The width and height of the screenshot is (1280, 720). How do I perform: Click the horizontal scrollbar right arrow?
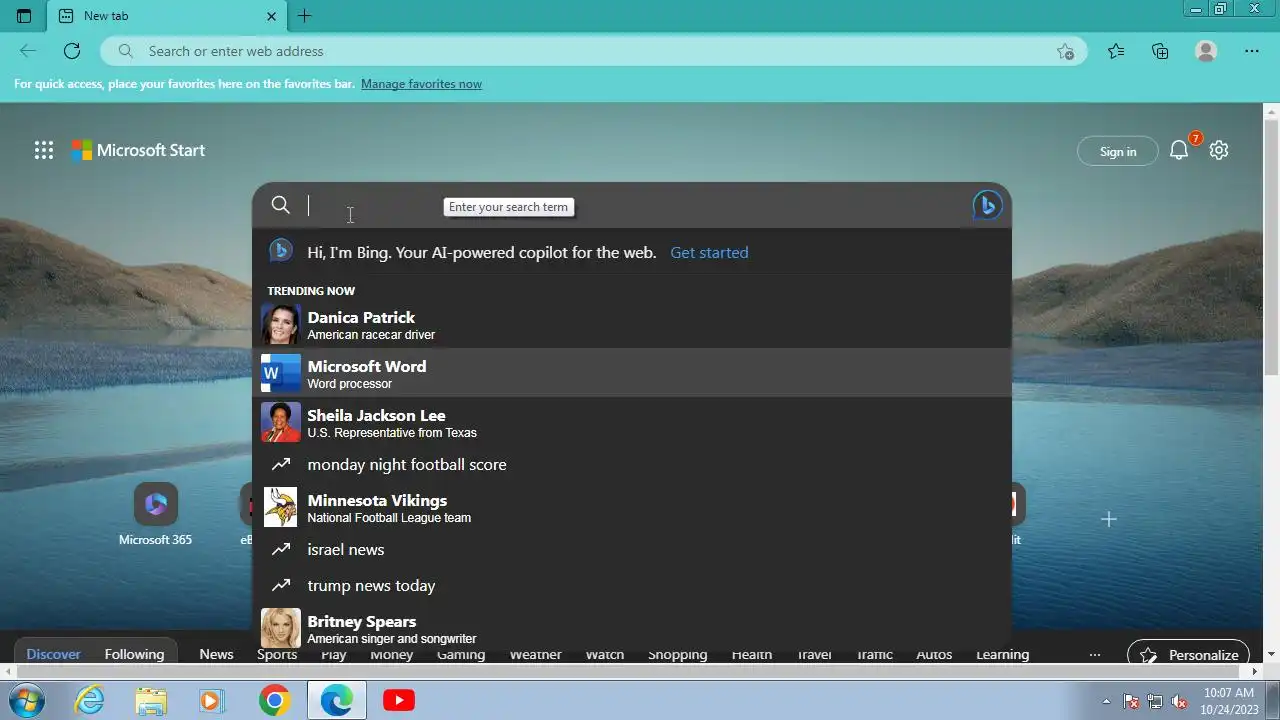[x=1255, y=672]
